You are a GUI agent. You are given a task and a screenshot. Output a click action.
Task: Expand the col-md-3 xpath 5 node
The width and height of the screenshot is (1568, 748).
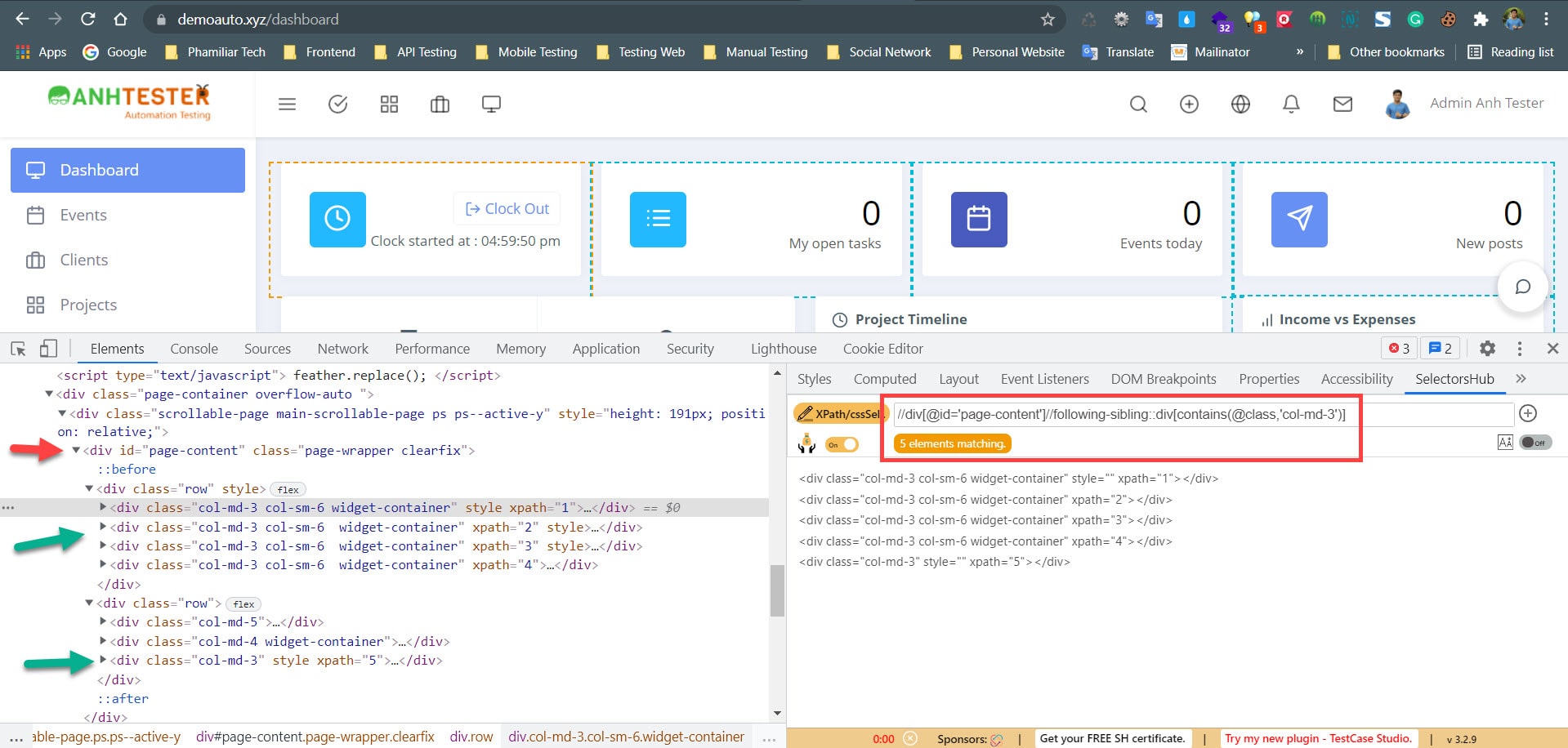click(x=103, y=659)
